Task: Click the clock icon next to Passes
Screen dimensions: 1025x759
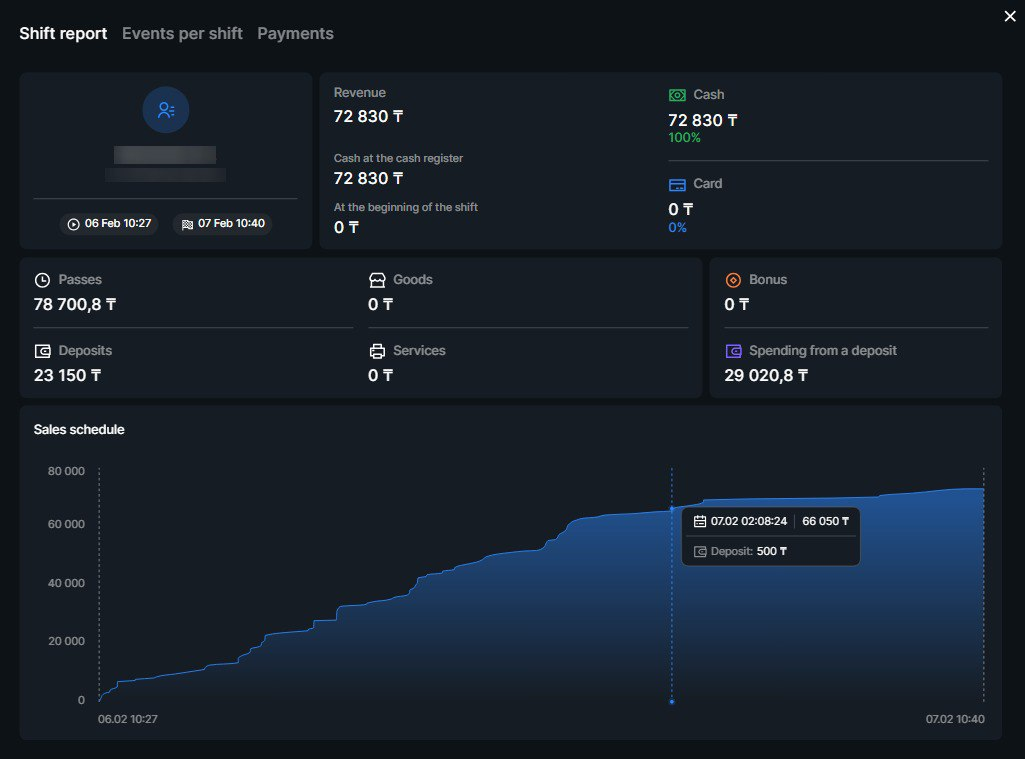Action: 40,280
